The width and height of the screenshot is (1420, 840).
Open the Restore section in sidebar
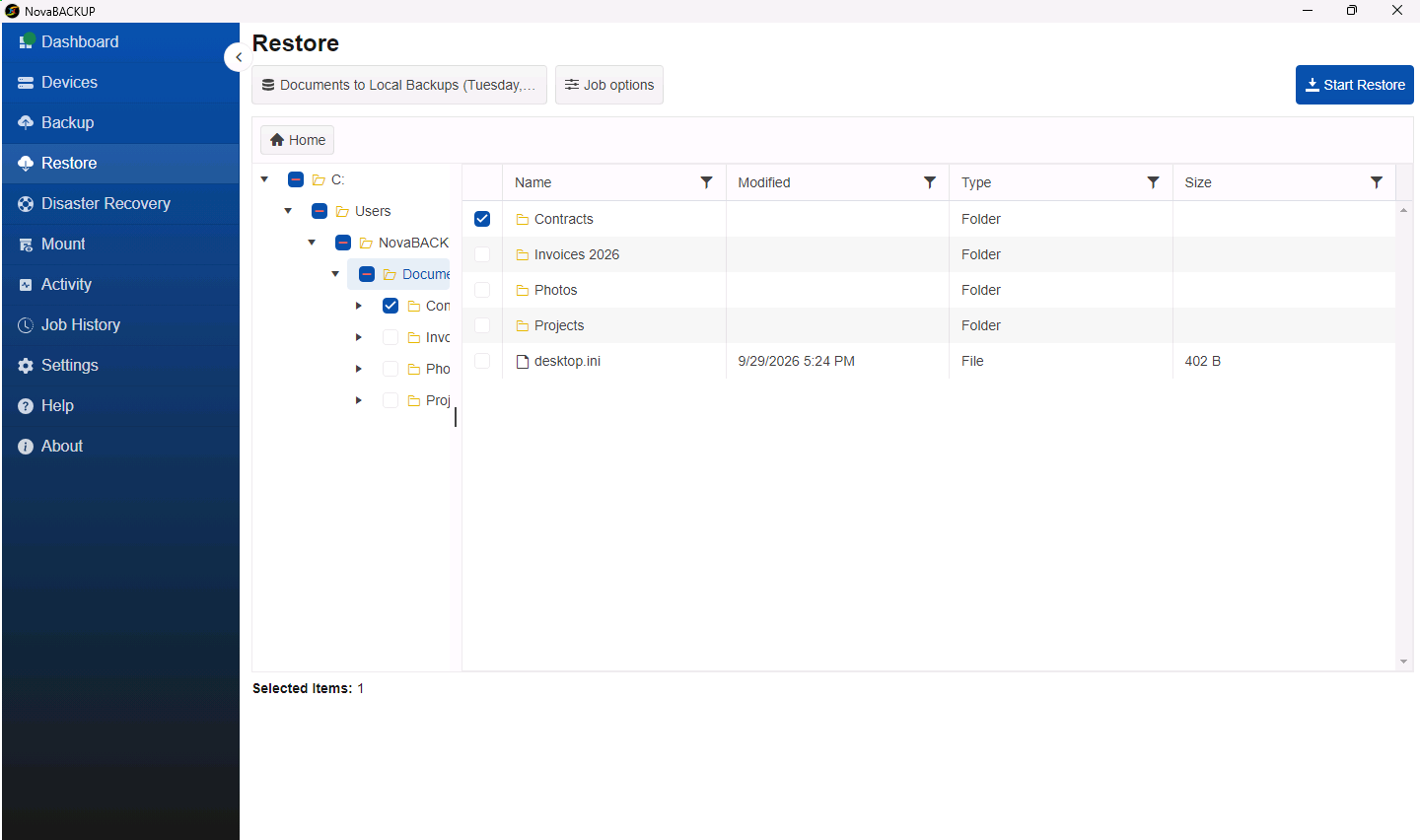click(120, 164)
